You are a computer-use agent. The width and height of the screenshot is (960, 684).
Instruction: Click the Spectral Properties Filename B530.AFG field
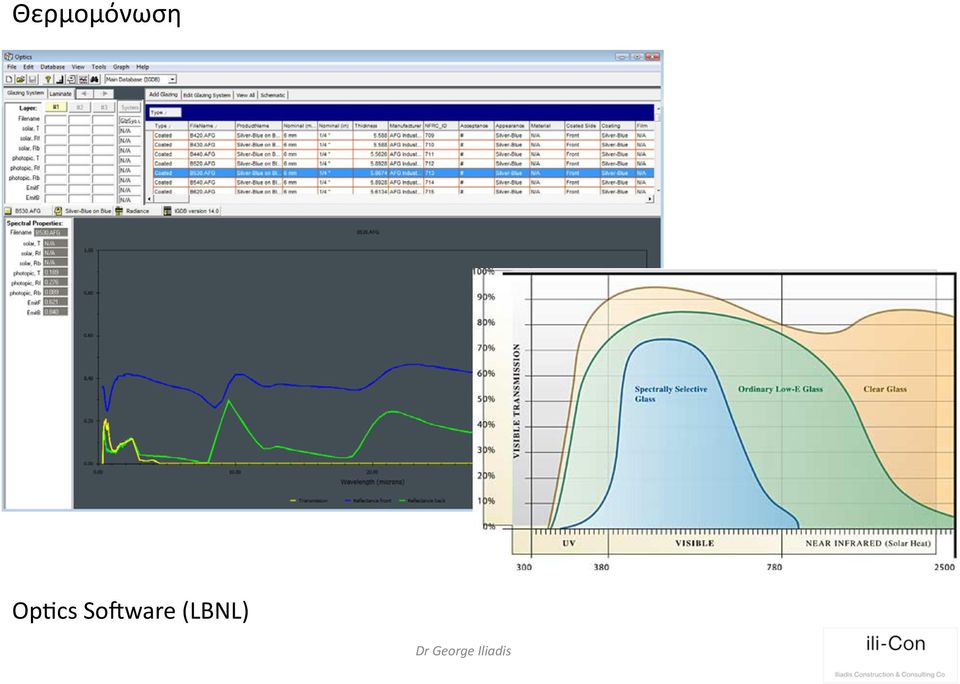point(51,233)
